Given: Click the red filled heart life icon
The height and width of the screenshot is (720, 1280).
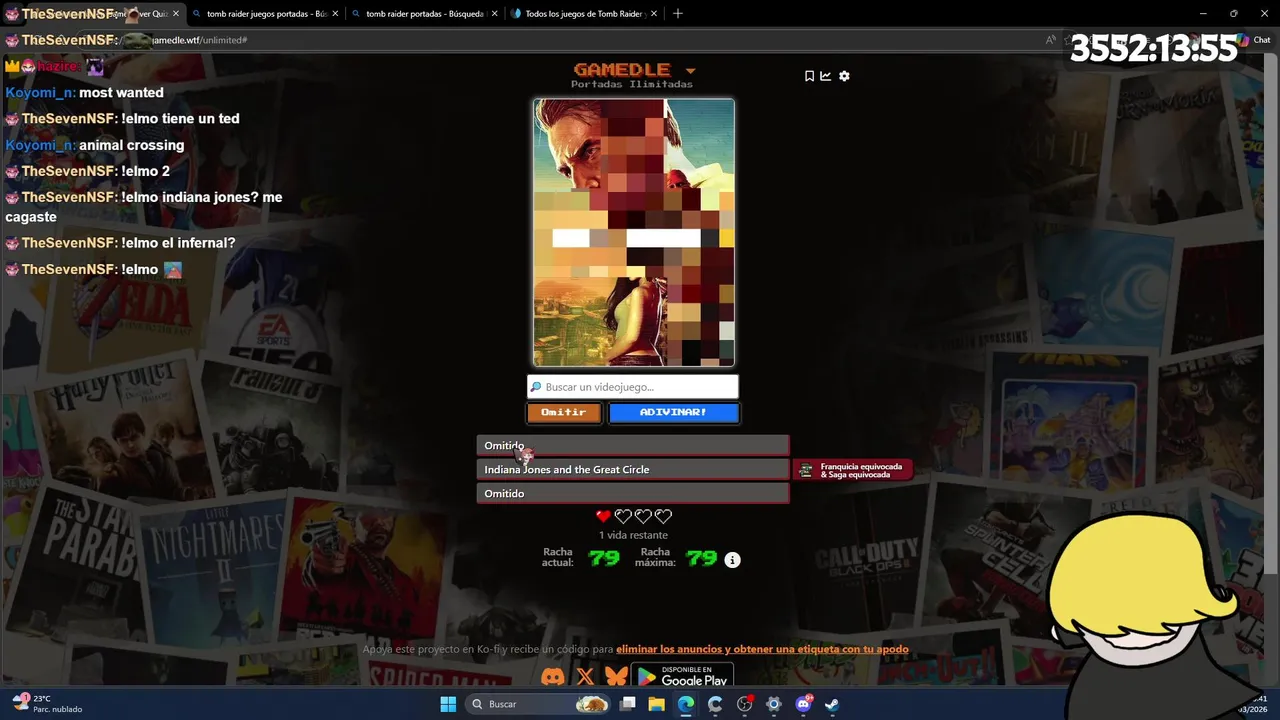Looking at the screenshot, I should (x=603, y=516).
